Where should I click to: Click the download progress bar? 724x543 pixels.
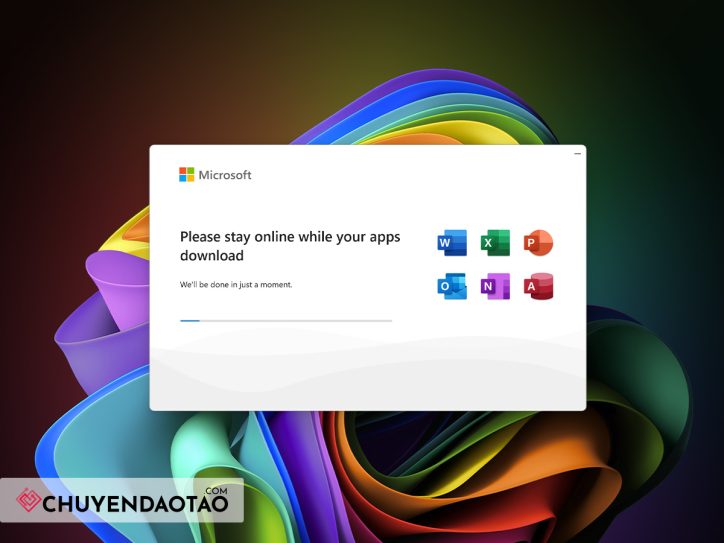pyautogui.click(x=286, y=320)
